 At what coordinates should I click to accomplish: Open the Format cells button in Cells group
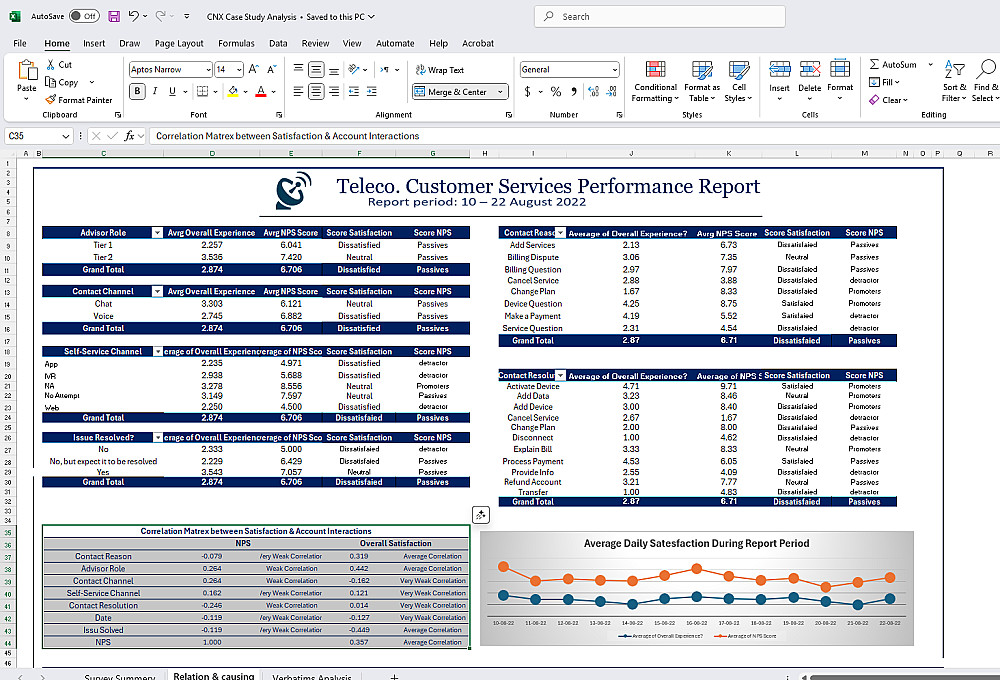[840, 80]
